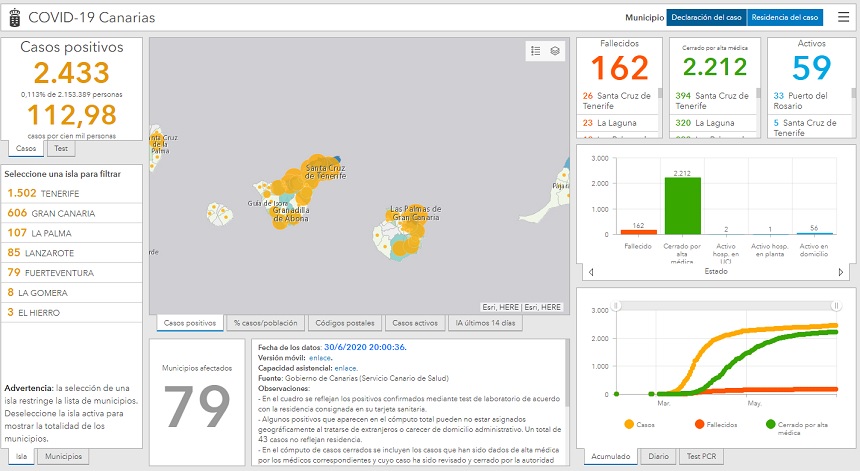
Task: Select Declaración del caso option
Action: click(706, 17)
